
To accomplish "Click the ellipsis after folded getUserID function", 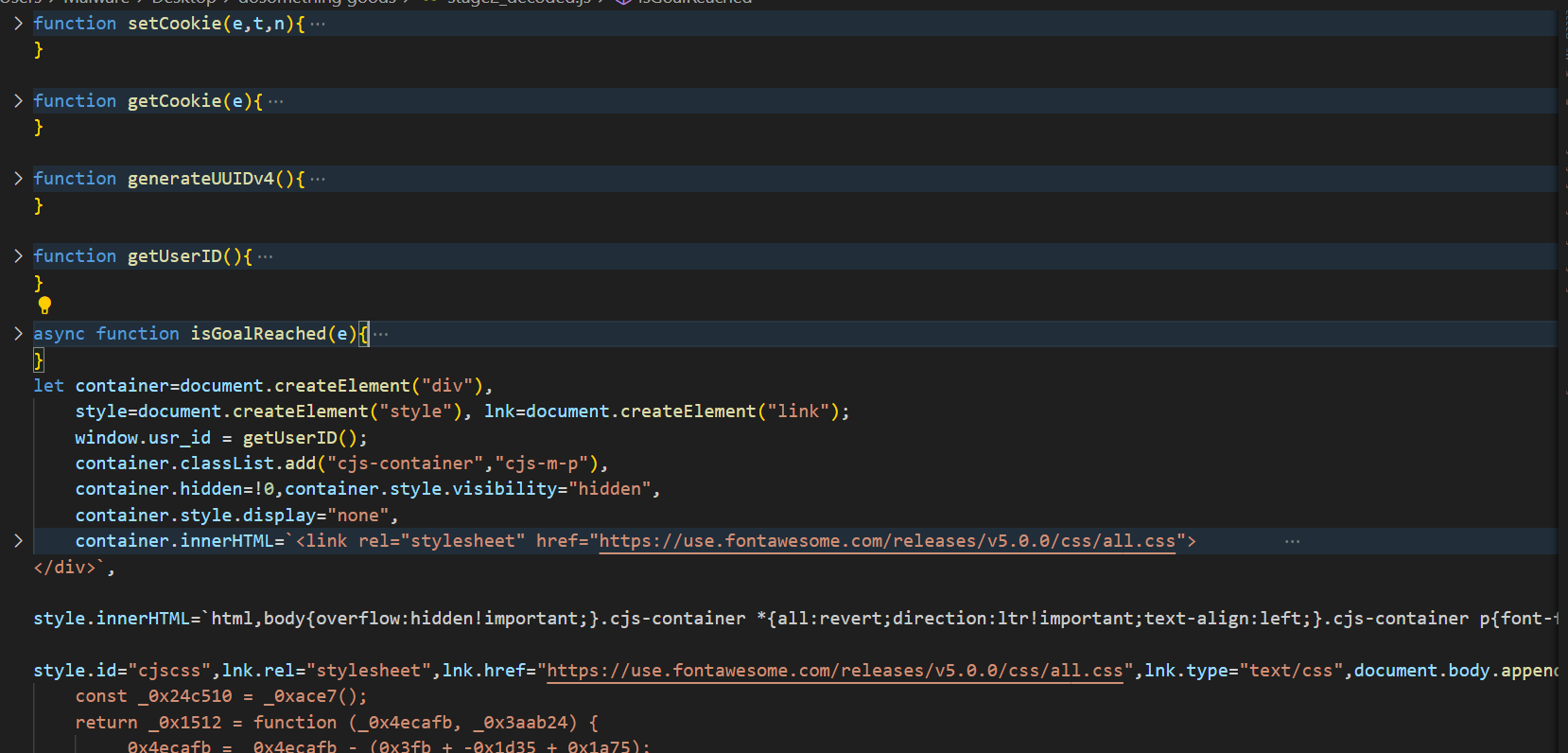I will tap(266, 256).
